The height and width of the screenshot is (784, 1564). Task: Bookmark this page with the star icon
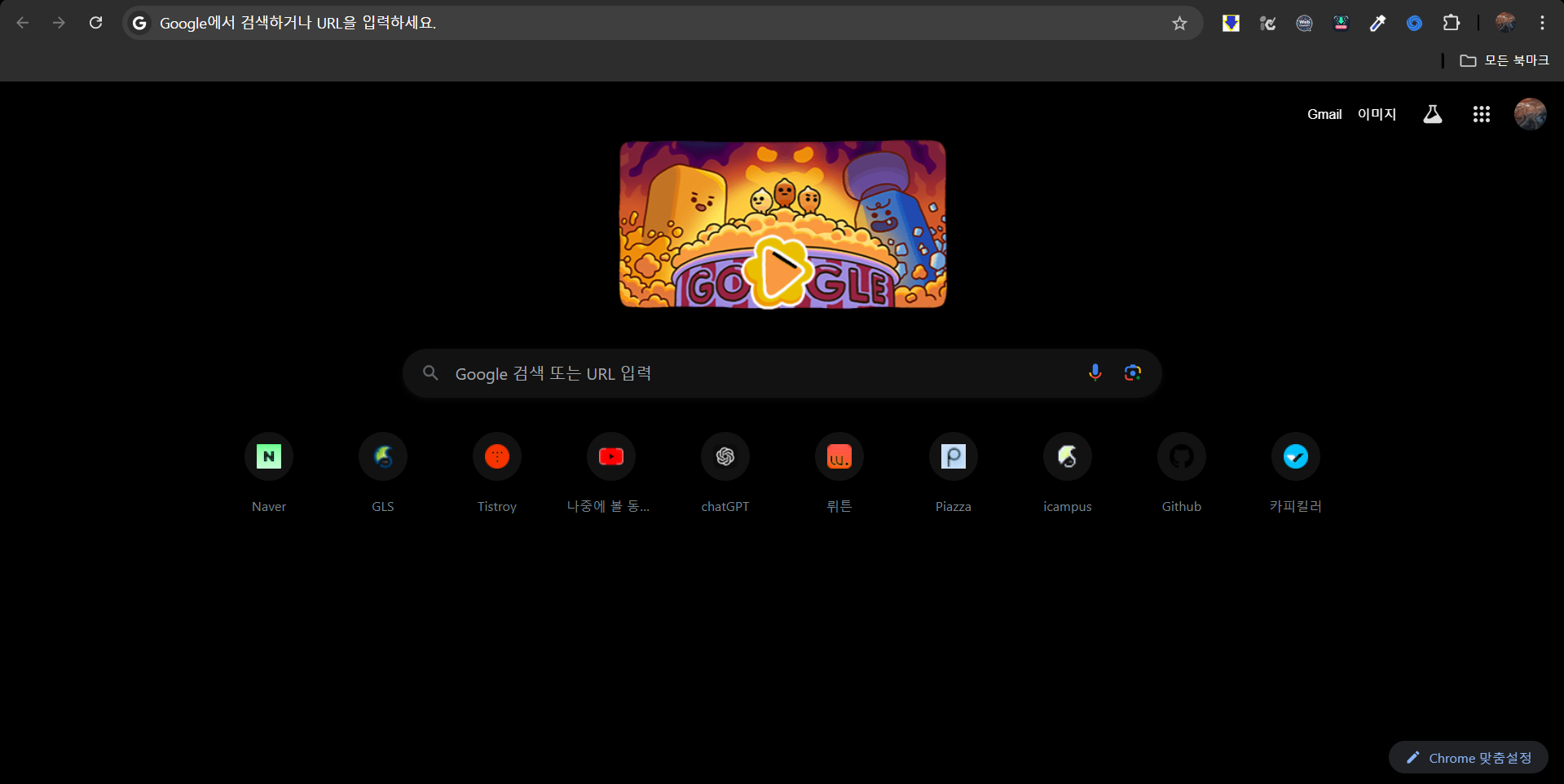click(1179, 23)
